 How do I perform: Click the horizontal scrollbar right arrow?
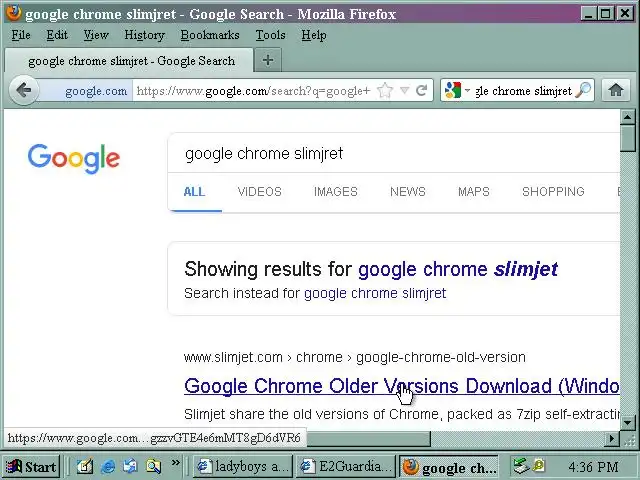[x=612, y=439]
